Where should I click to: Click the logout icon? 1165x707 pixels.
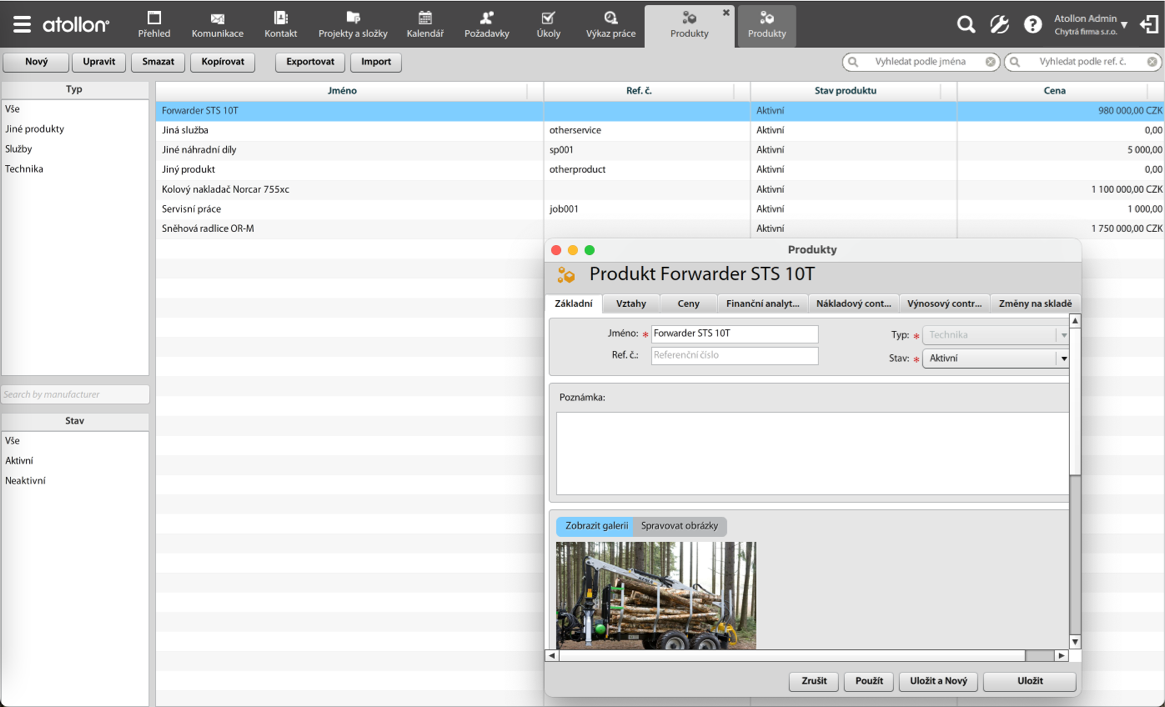(x=1149, y=24)
